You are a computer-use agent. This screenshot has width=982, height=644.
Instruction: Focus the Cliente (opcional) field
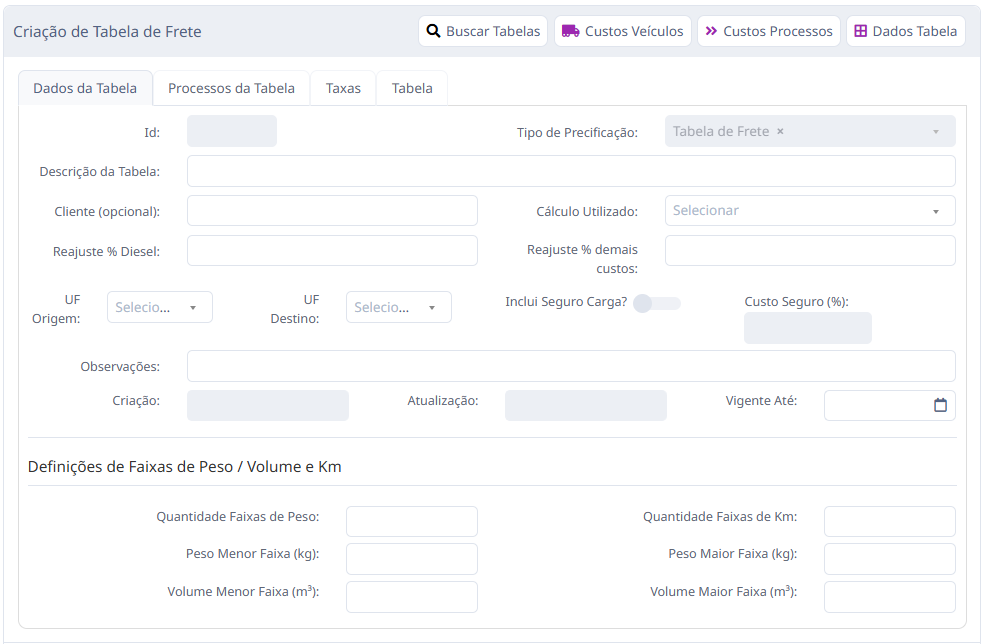point(332,210)
